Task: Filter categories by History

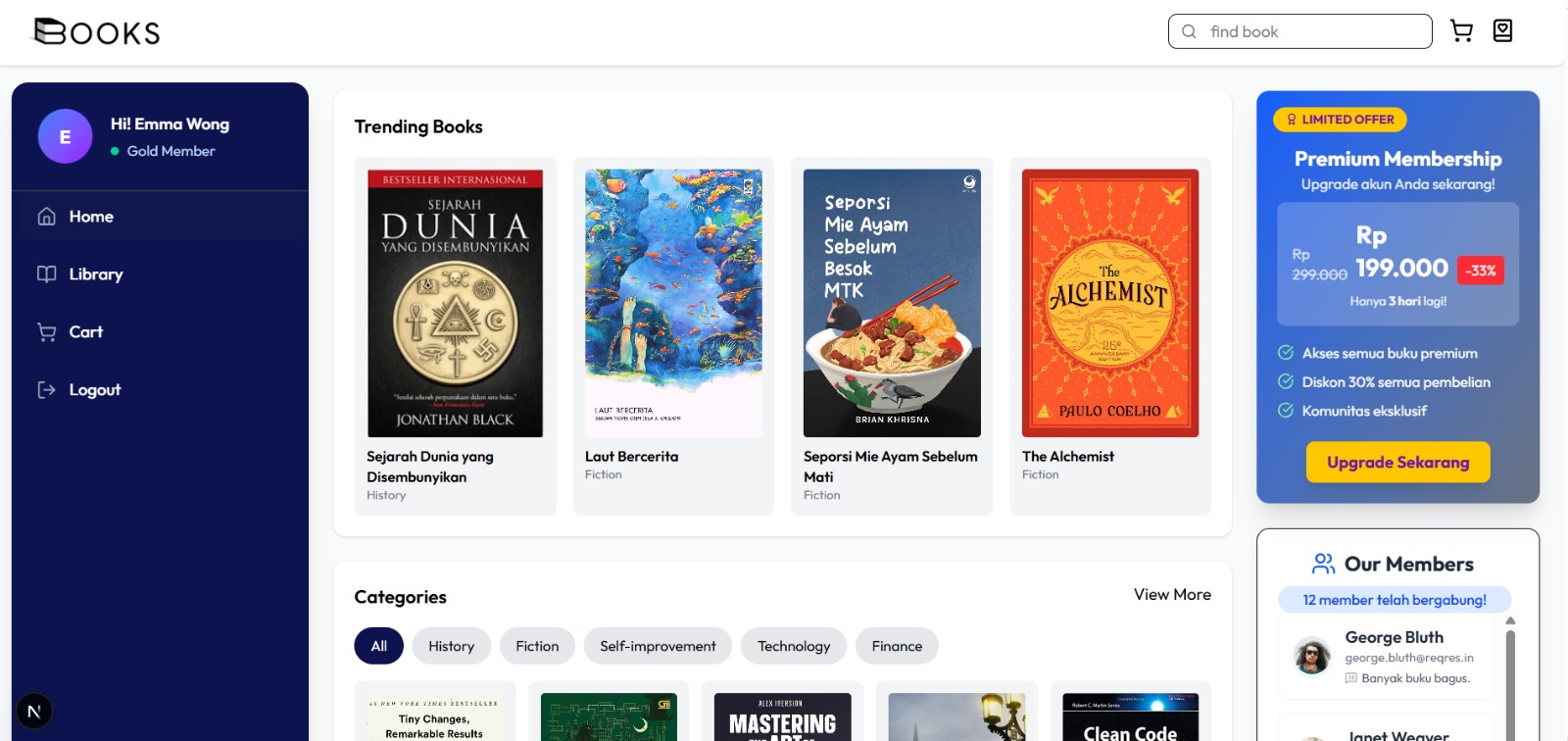Action: click(451, 646)
